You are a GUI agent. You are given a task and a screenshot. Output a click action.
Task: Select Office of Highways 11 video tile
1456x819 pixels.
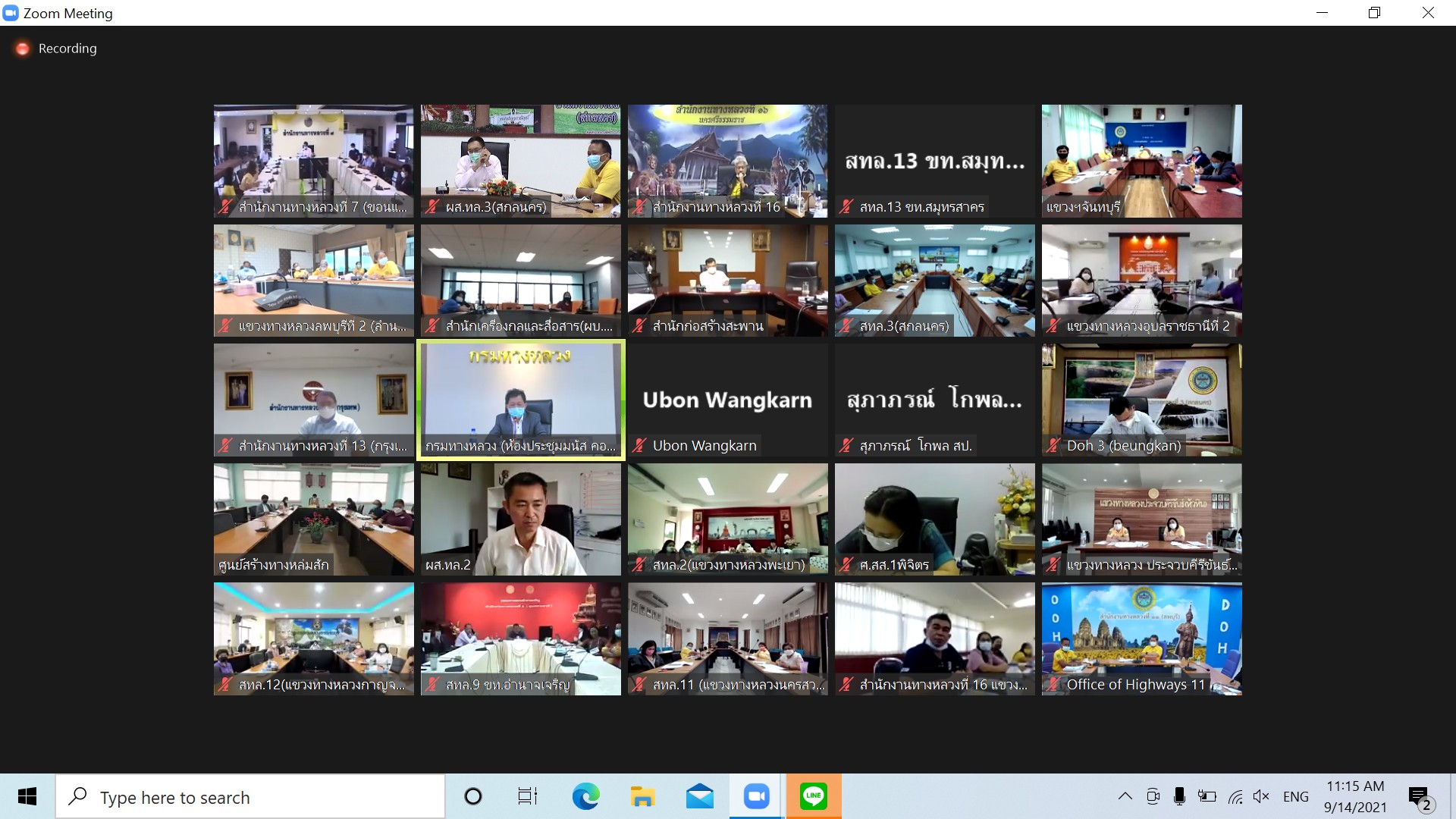click(1141, 639)
